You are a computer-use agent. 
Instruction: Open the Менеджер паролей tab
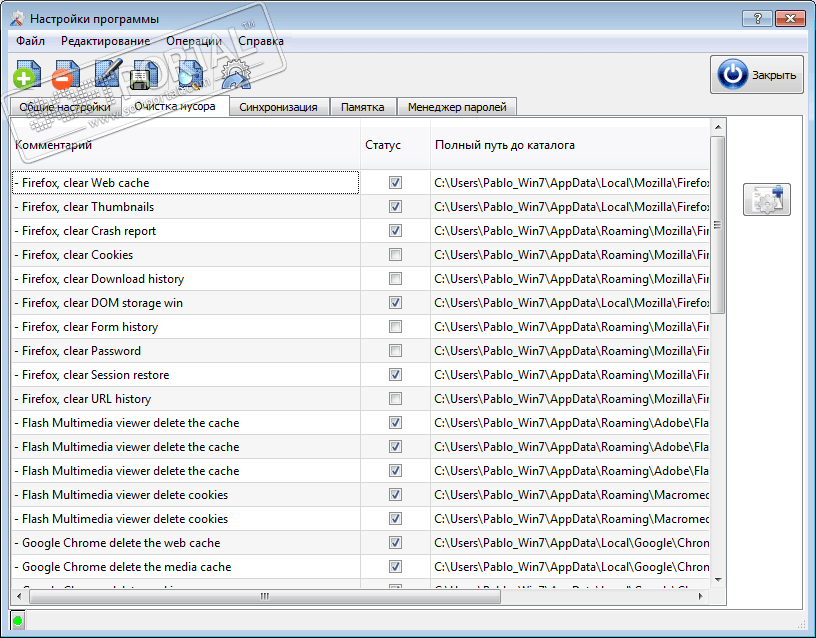tap(457, 107)
